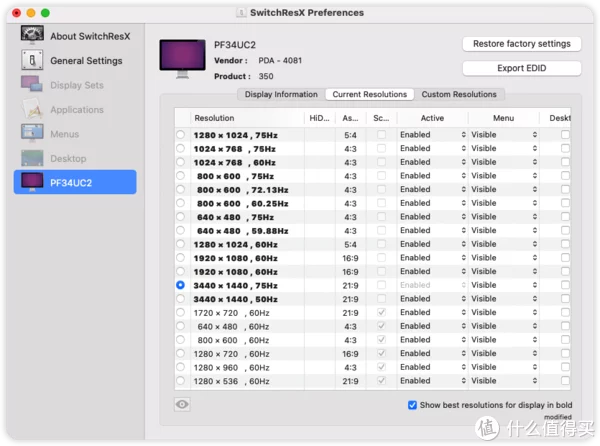Select radio for 1024 x 768, 75Hz
The image size is (600, 446).
coord(180,148)
